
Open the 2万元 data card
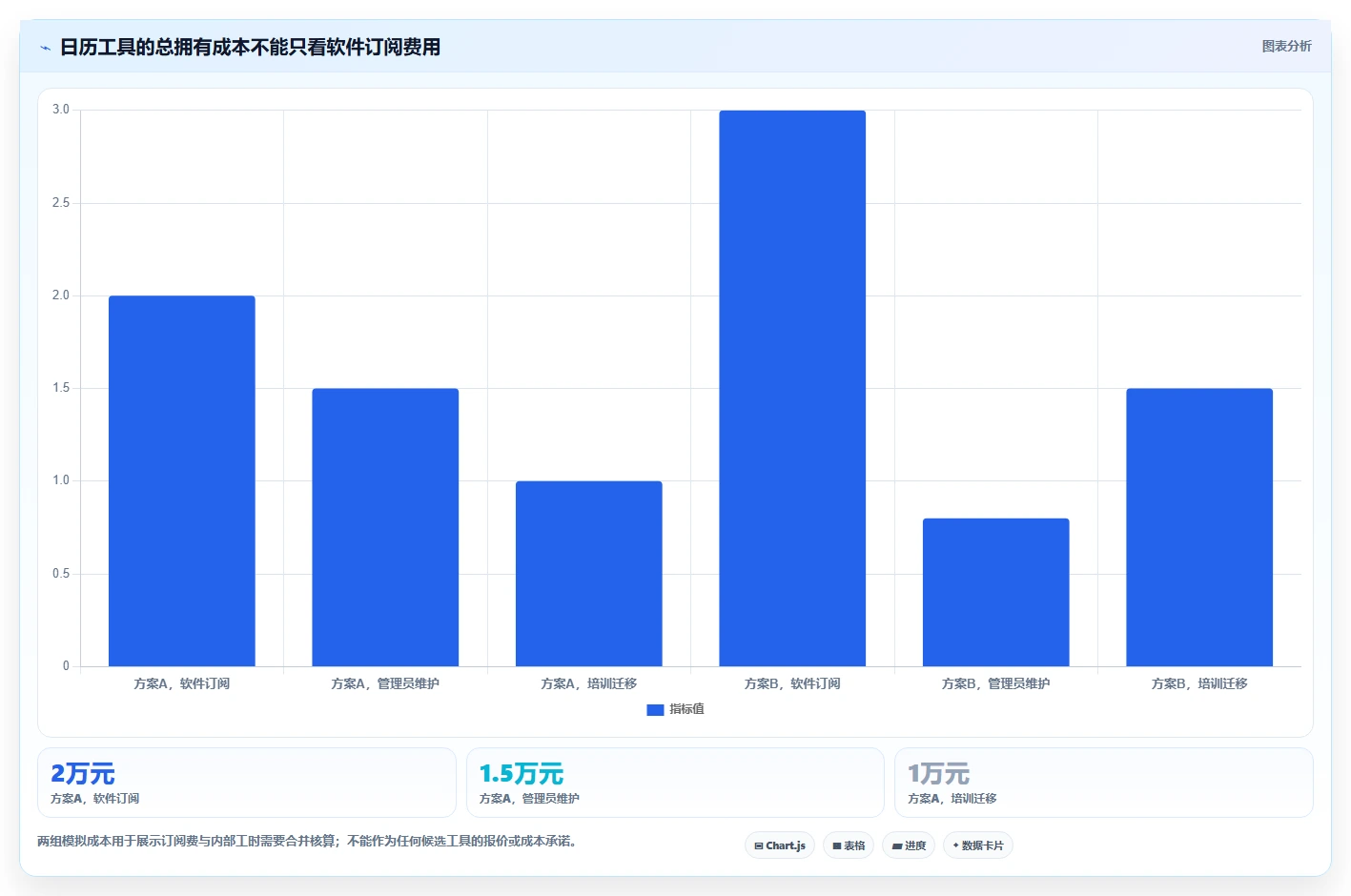[x=247, y=783]
